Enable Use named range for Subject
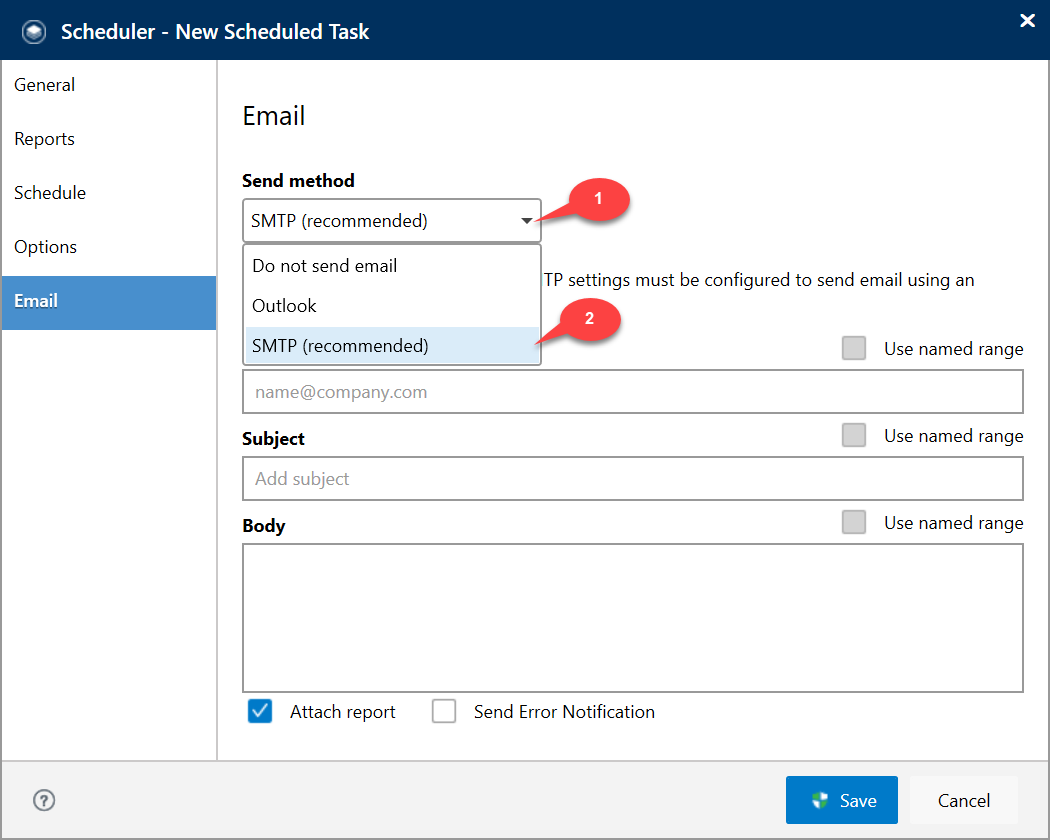Image resolution: width=1050 pixels, height=840 pixels. [854, 435]
